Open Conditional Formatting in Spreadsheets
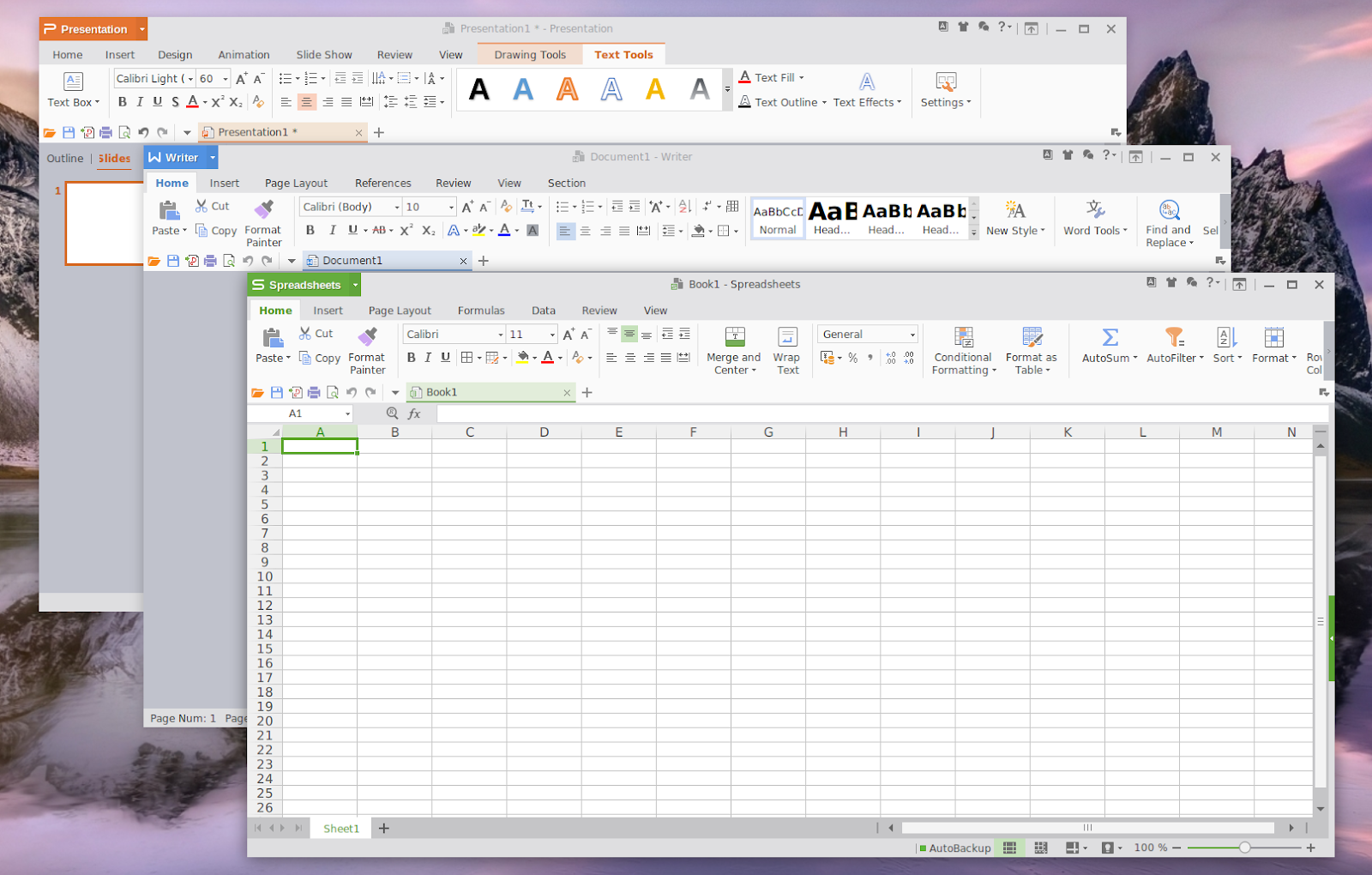The image size is (1372, 875). tap(963, 337)
